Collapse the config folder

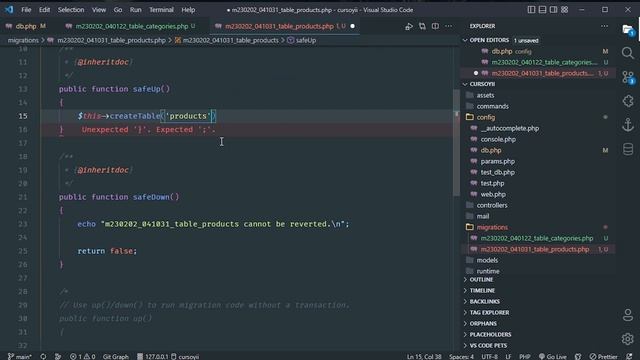538,117
